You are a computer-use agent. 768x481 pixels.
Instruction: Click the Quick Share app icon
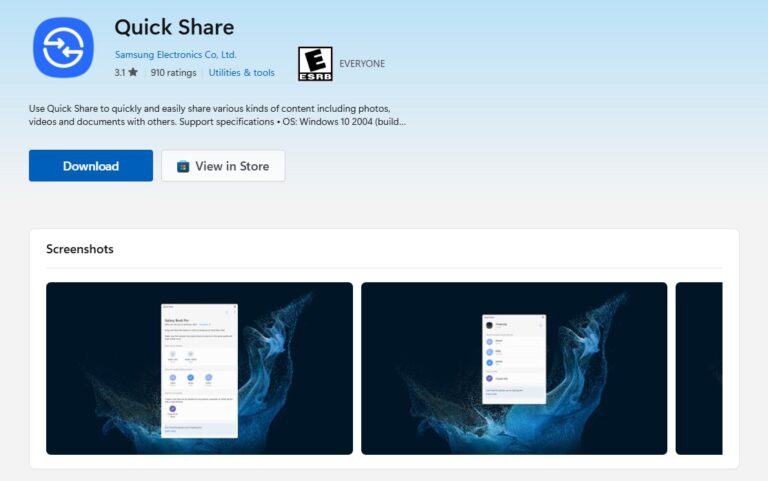click(63, 48)
